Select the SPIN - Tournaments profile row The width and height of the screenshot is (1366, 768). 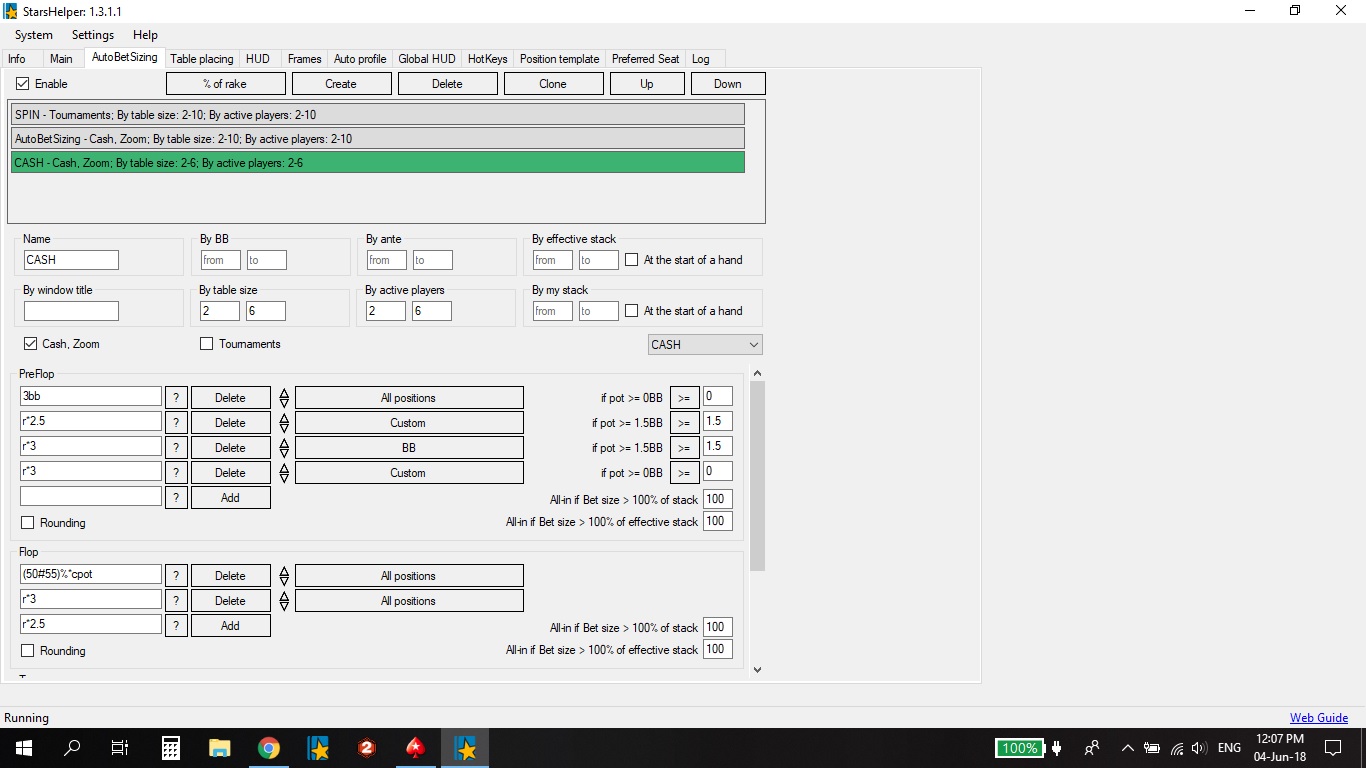click(x=378, y=115)
